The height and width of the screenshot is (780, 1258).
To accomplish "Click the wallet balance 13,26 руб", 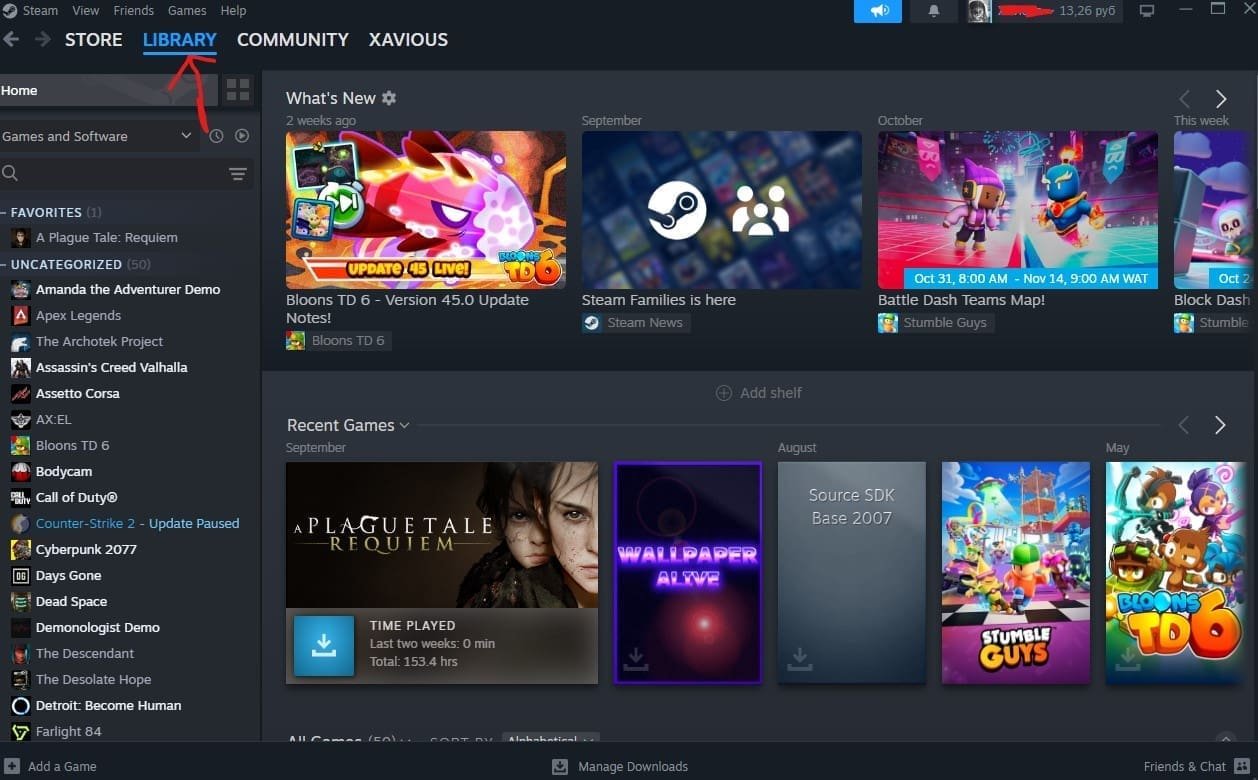I will coord(1088,11).
